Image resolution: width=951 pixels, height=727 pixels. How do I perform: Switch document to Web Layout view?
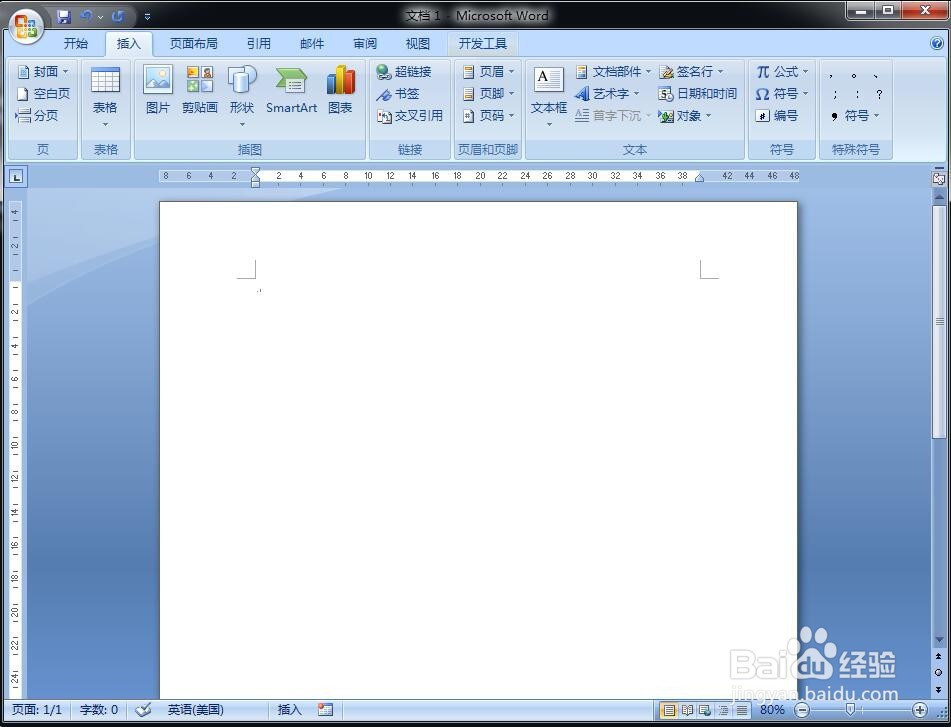tap(704, 710)
